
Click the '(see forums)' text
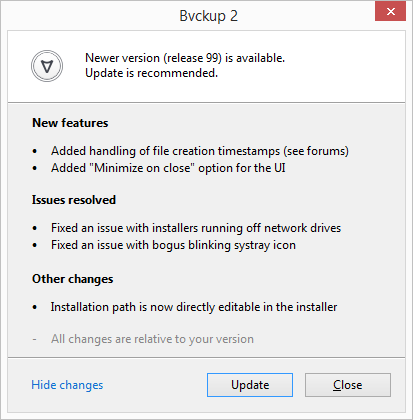tap(316, 151)
